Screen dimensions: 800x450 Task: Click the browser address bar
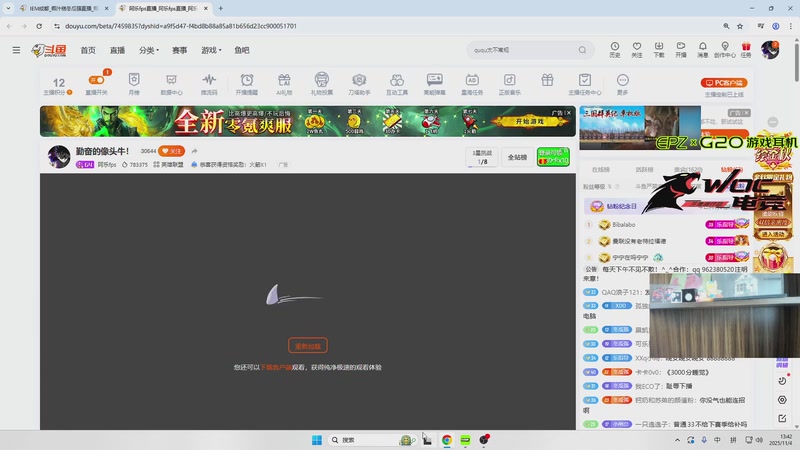click(x=388, y=26)
